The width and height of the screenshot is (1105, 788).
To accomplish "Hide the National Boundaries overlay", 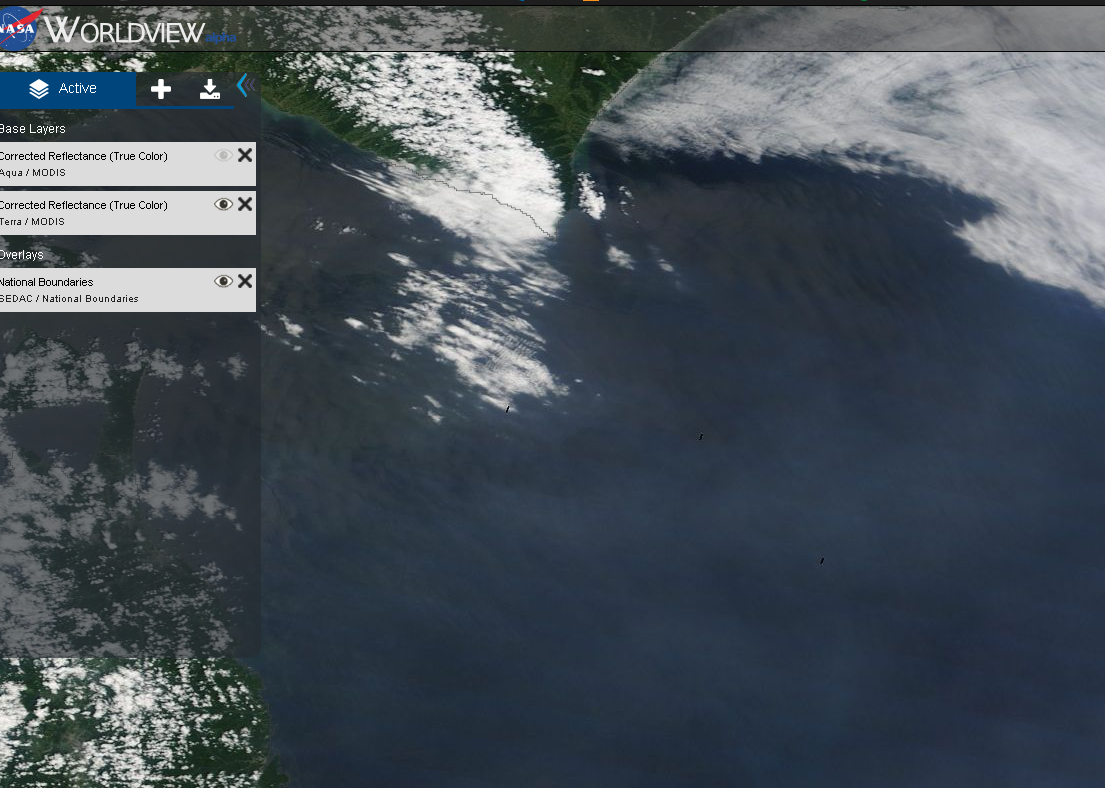I will [223, 281].
